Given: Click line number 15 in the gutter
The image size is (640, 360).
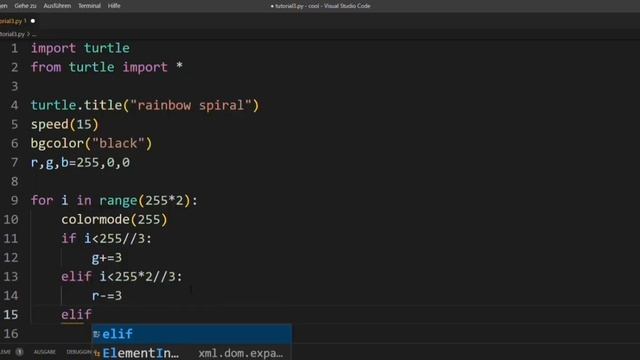Looking at the screenshot, I should tap(11, 315).
